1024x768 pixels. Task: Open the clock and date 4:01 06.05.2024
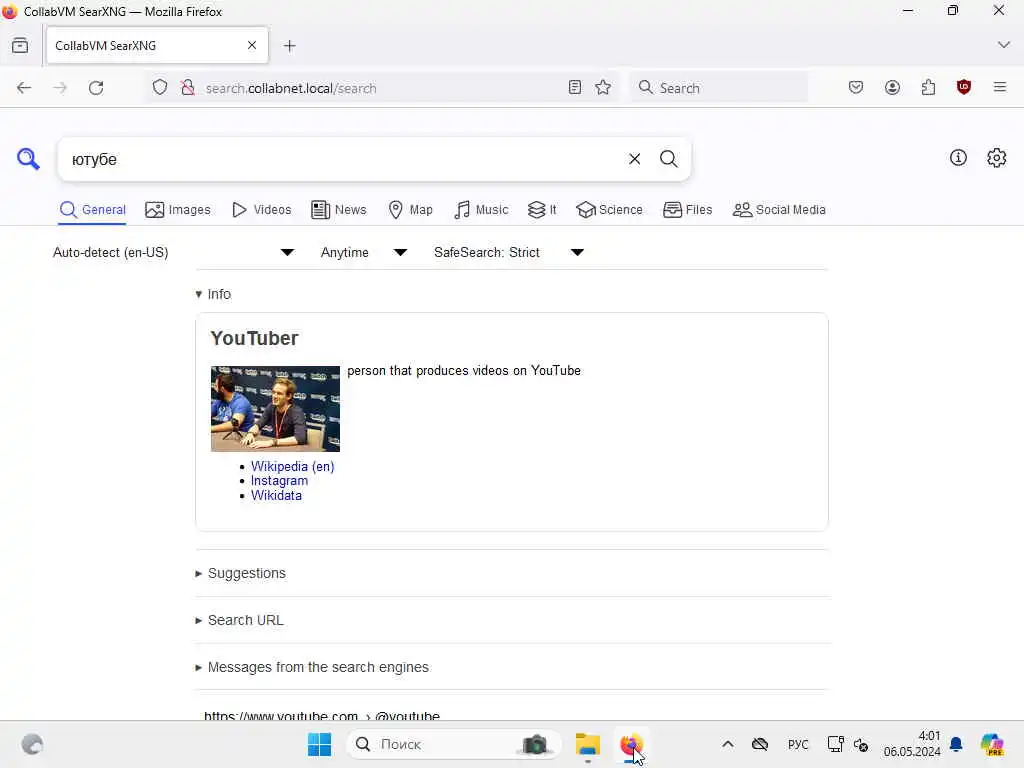[912, 744]
